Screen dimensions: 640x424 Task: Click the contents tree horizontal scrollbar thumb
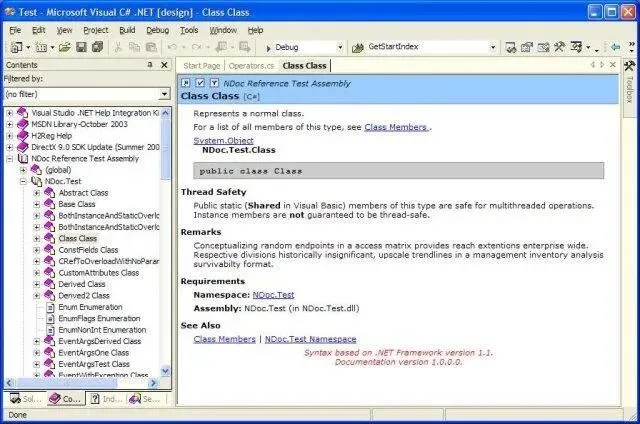pos(67,383)
